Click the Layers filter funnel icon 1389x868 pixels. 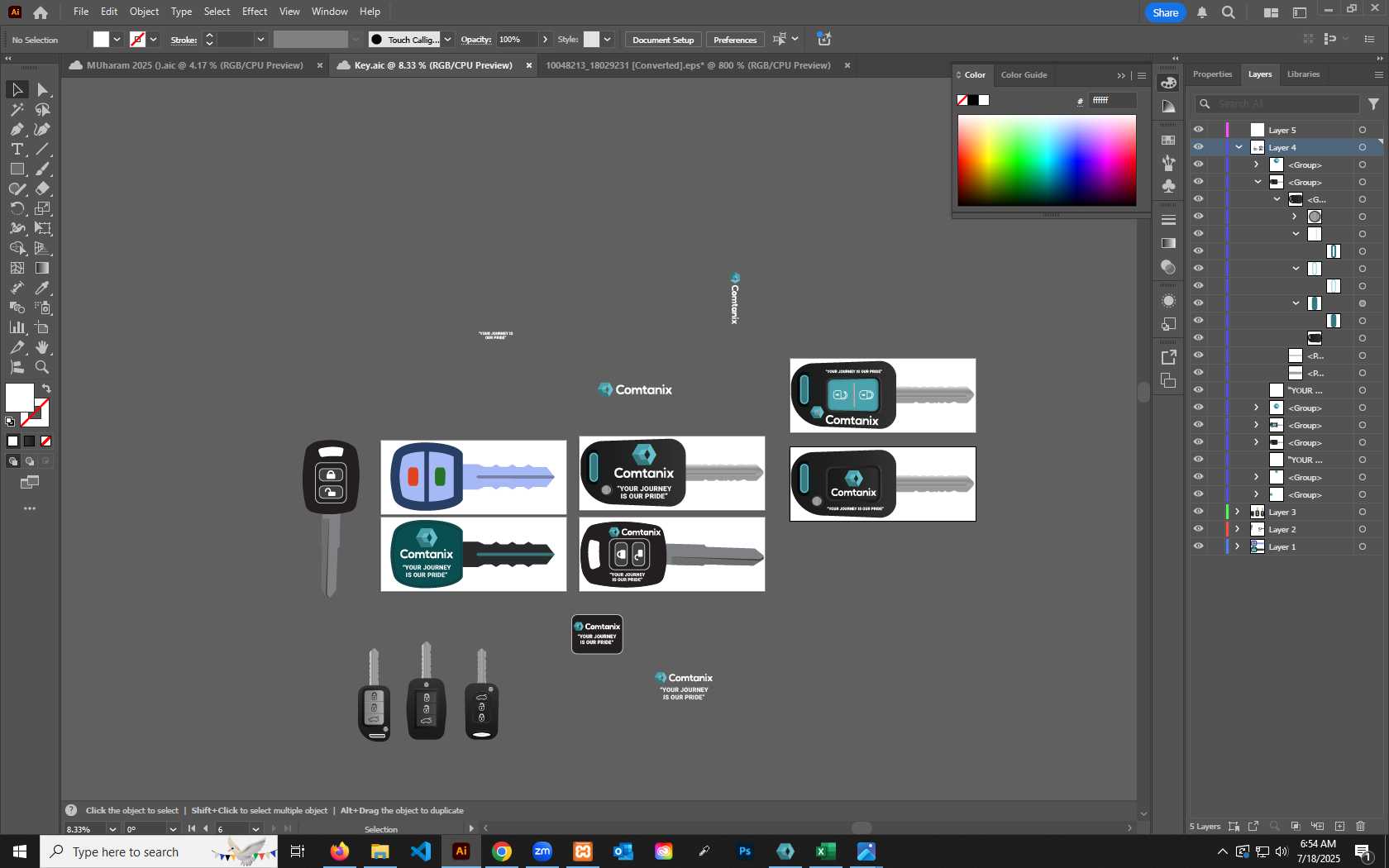click(1373, 104)
